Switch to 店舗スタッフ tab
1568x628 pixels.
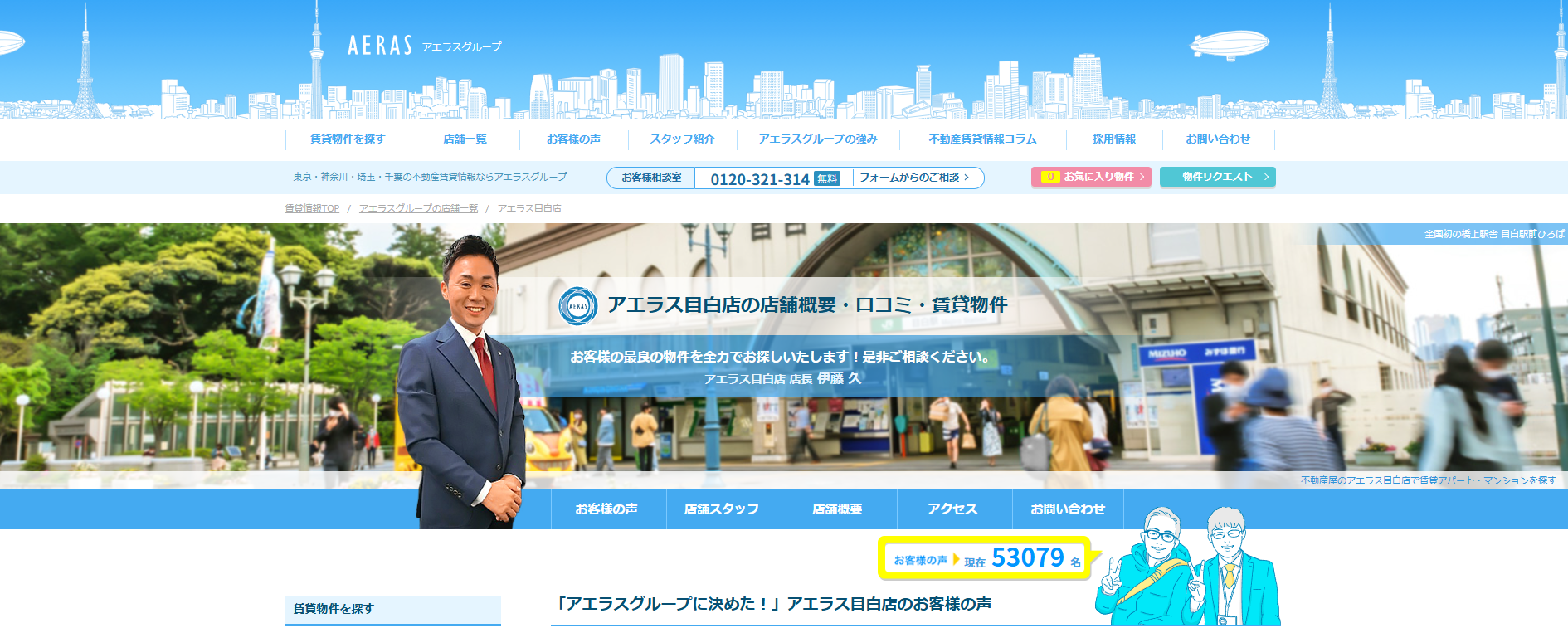click(x=722, y=509)
